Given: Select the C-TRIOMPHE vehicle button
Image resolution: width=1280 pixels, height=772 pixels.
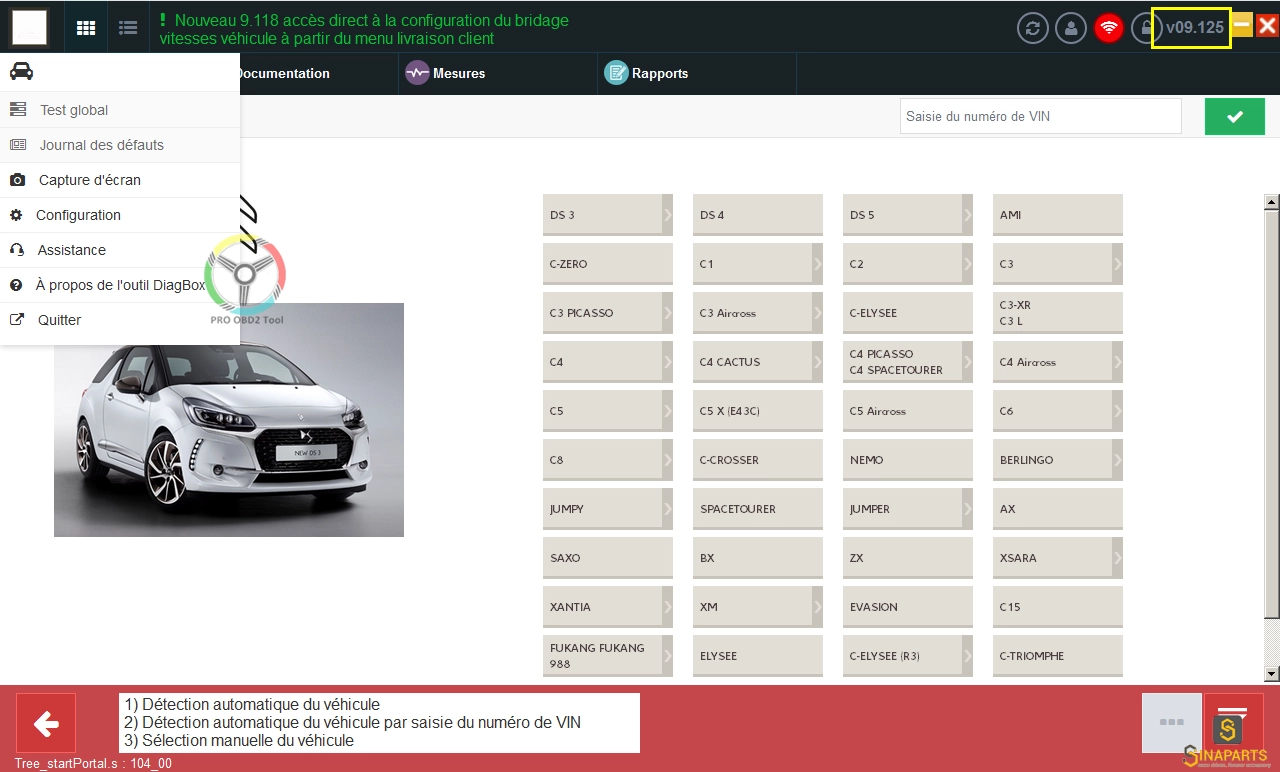Looking at the screenshot, I should point(1058,656).
